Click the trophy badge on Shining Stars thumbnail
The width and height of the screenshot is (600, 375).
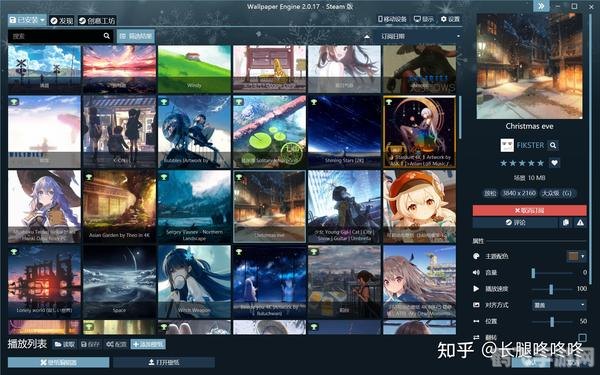pyautogui.click(x=314, y=102)
